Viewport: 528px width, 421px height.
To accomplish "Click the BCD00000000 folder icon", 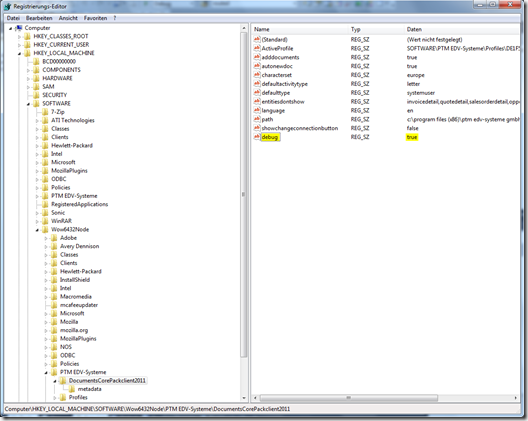I will pyautogui.click(x=36, y=62).
